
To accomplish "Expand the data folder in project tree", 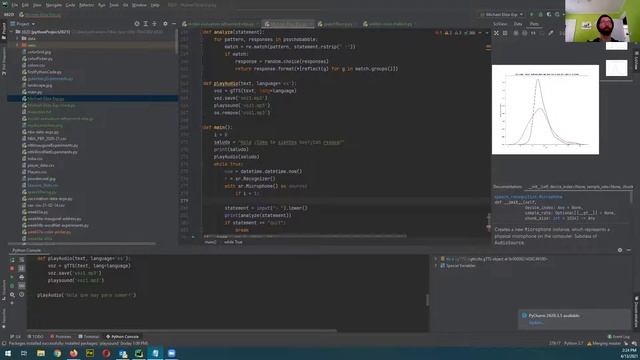I will [18, 38].
